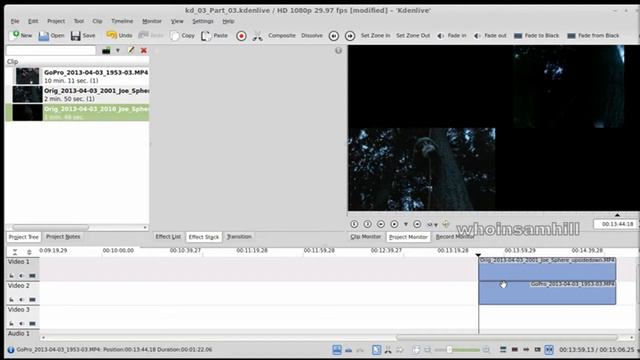The width and height of the screenshot is (640, 360).
Task: Click the Composite transition button
Action: (x=282, y=36)
